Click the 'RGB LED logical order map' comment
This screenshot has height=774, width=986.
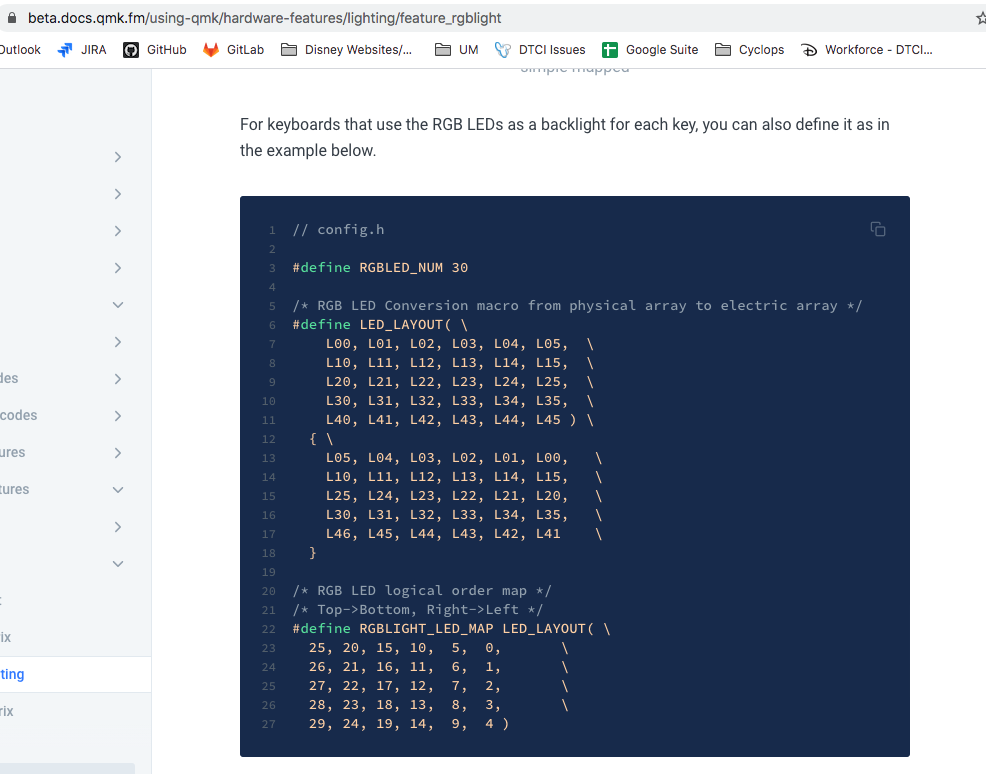pyautogui.click(x=422, y=591)
